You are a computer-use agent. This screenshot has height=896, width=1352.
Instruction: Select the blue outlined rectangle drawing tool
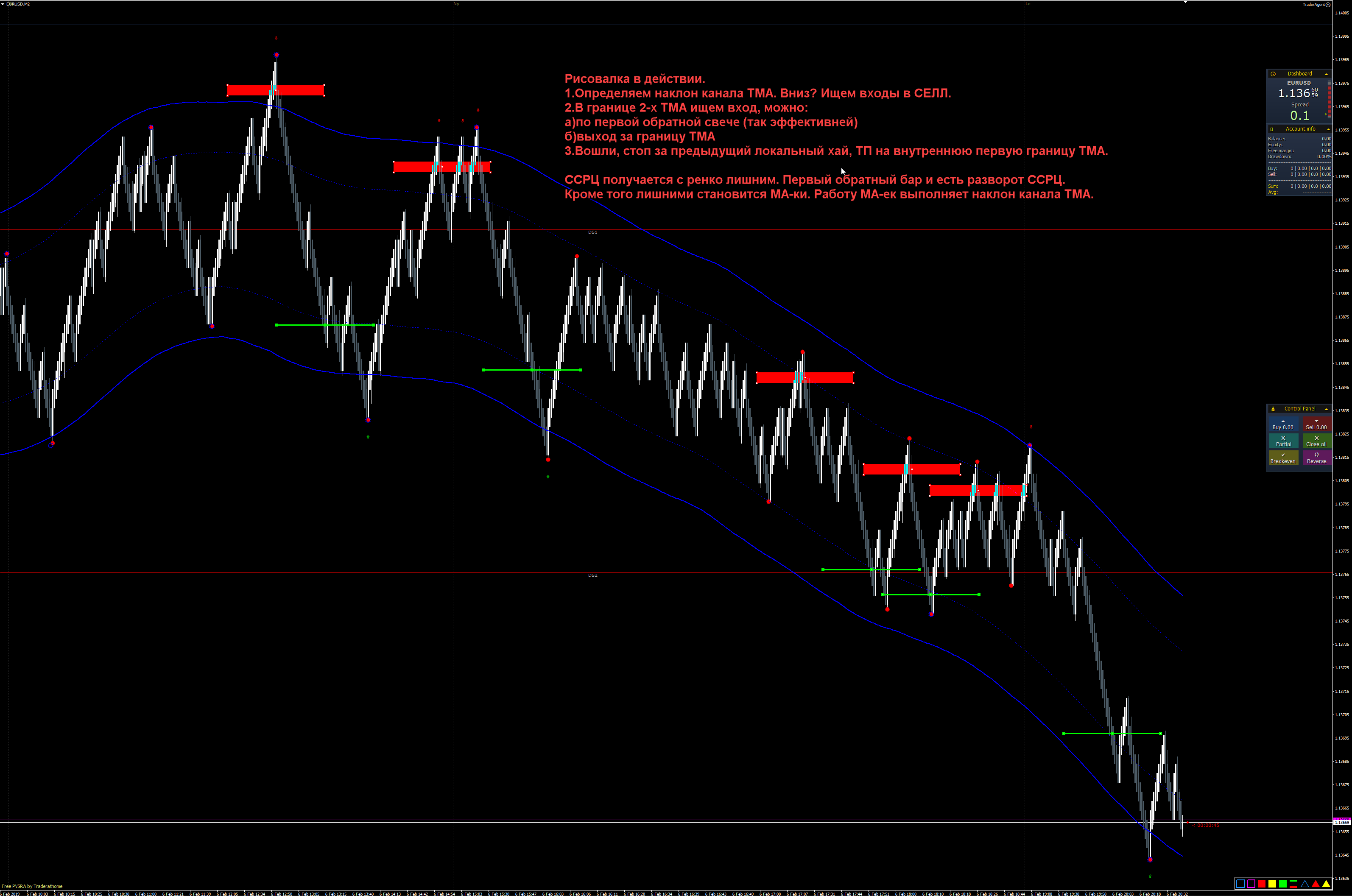click(1240, 883)
